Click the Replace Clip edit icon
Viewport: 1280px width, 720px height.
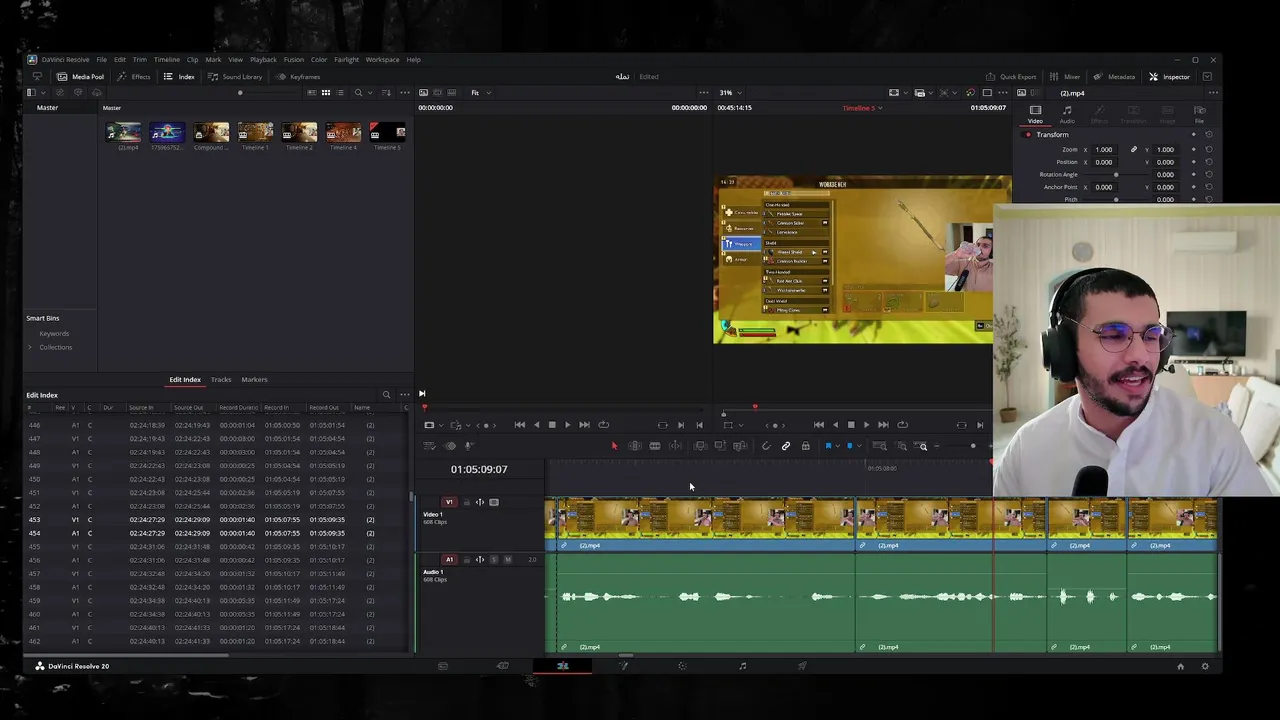point(740,446)
